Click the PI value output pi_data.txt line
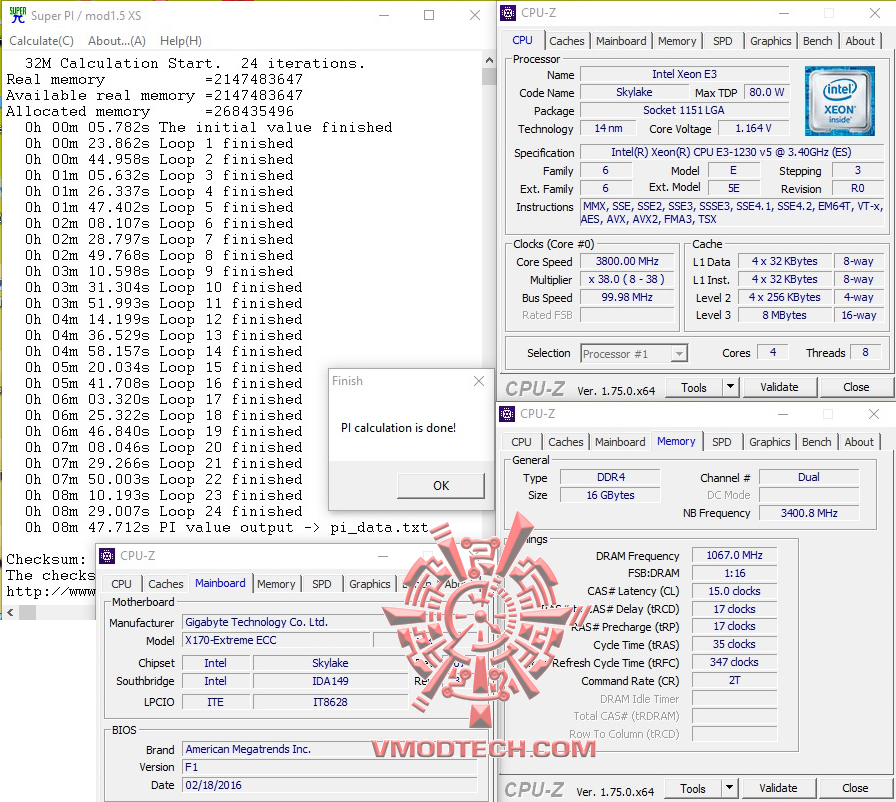Image resolution: width=896 pixels, height=802 pixels. (226, 527)
